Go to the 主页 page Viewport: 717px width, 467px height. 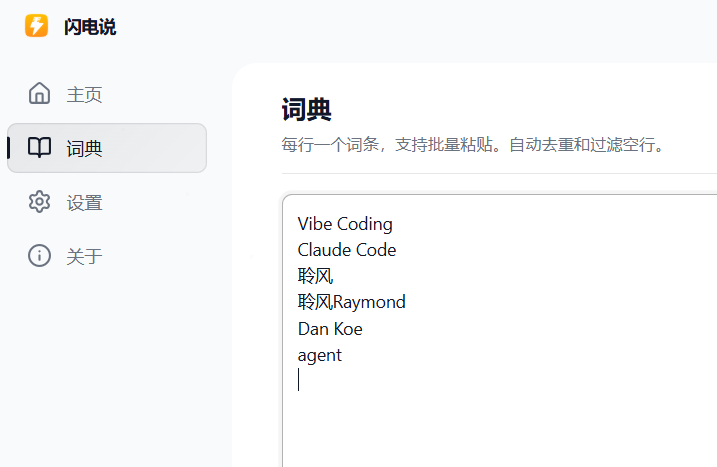[x=85, y=95]
